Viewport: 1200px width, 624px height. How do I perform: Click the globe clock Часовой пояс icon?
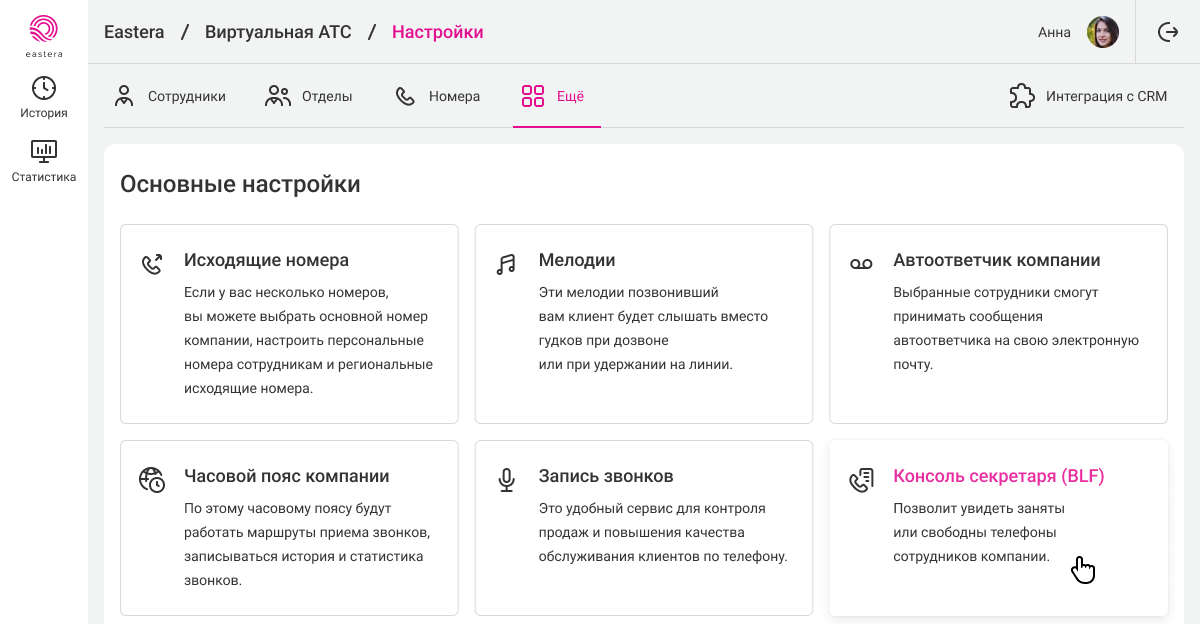[152, 480]
